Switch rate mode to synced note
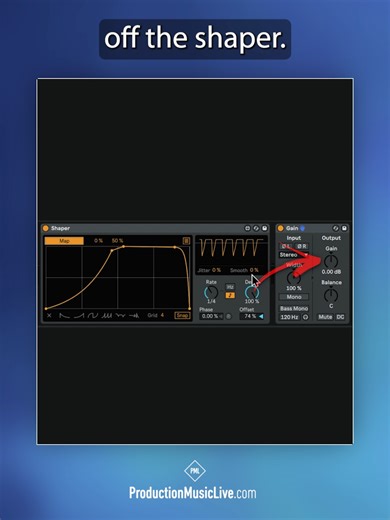 coord(230,295)
